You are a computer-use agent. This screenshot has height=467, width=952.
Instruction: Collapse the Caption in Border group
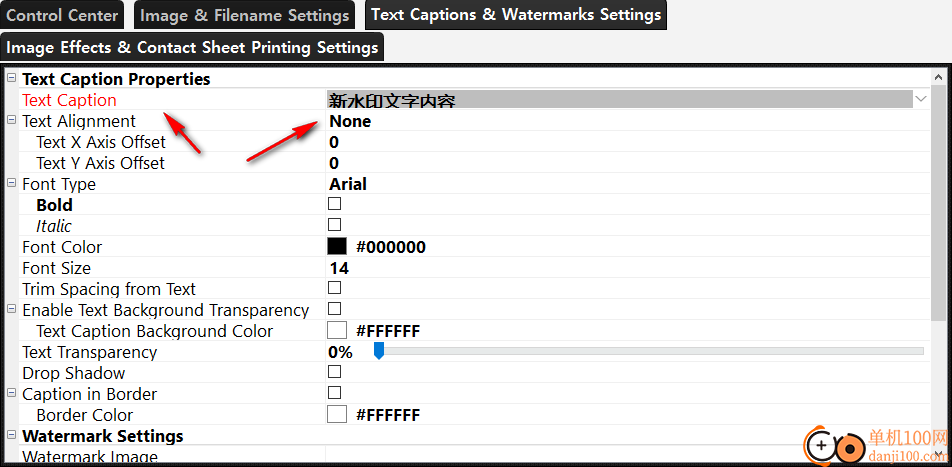12,394
